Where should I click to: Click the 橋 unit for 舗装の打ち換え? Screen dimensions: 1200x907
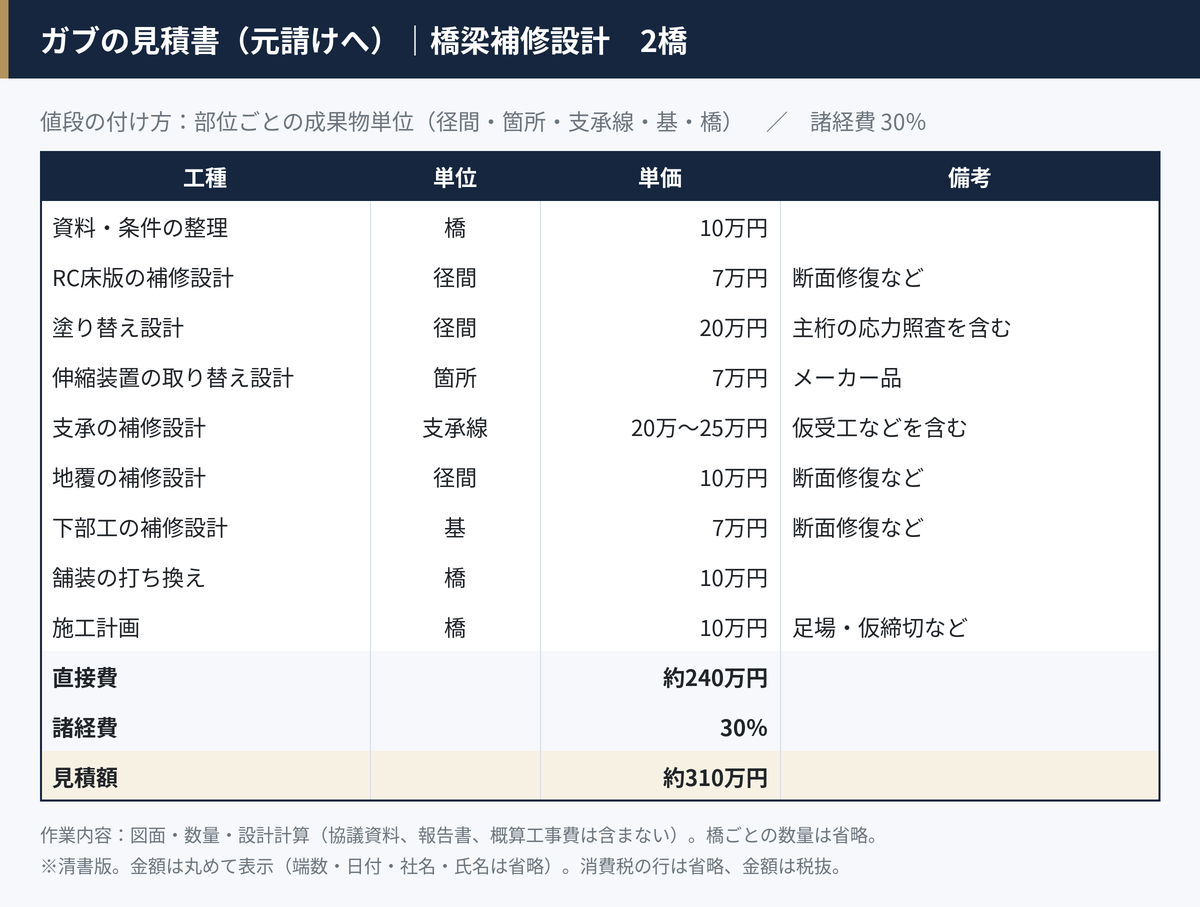click(x=455, y=578)
